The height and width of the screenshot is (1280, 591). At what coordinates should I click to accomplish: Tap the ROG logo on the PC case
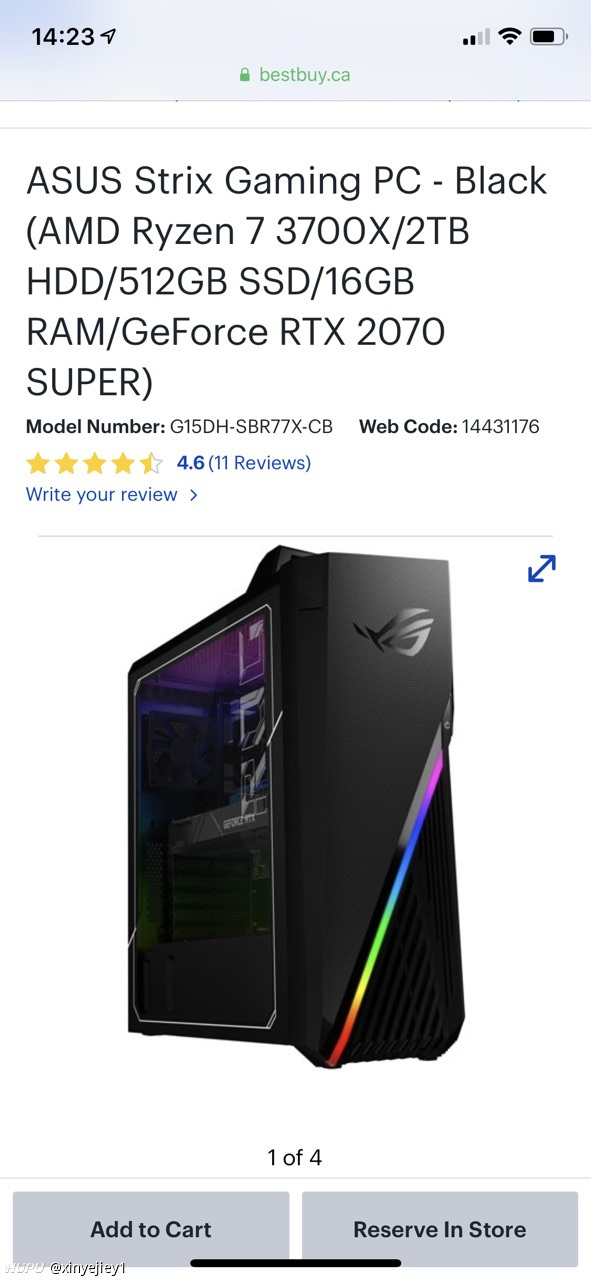click(x=393, y=631)
